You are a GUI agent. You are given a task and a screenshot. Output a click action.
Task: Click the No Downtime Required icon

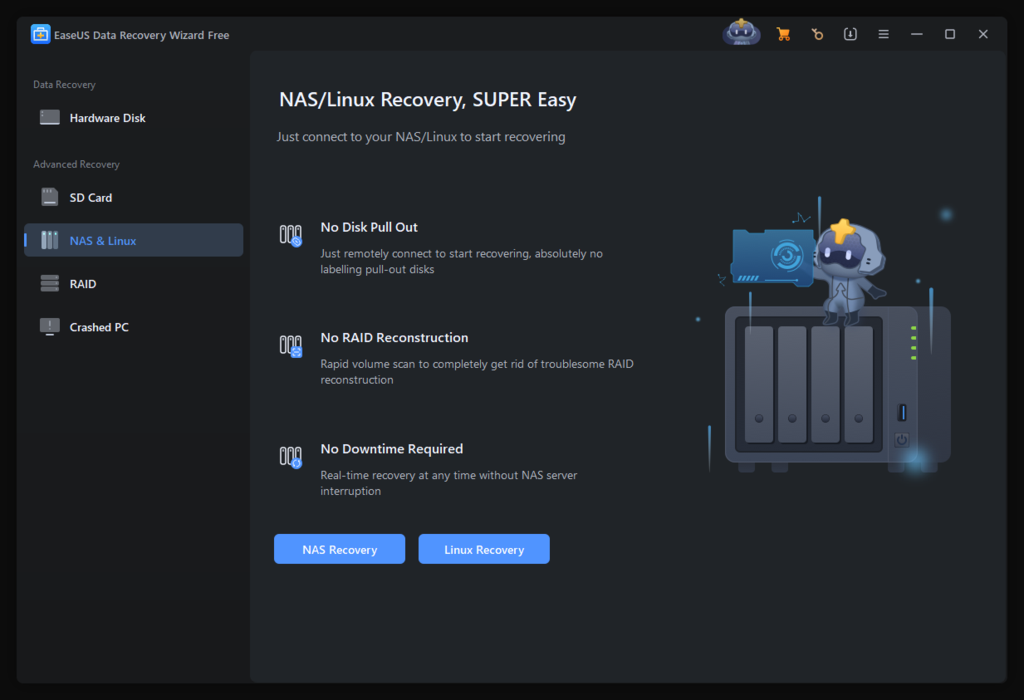point(291,456)
